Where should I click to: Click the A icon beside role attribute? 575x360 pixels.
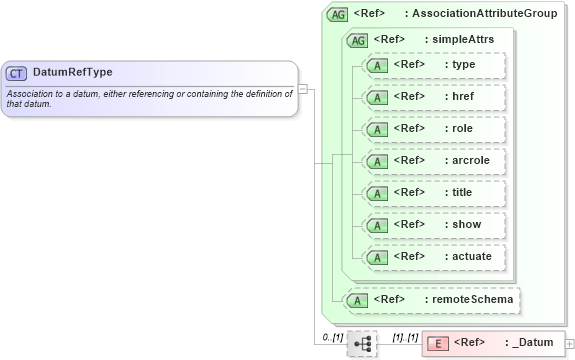click(x=377, y=129)
